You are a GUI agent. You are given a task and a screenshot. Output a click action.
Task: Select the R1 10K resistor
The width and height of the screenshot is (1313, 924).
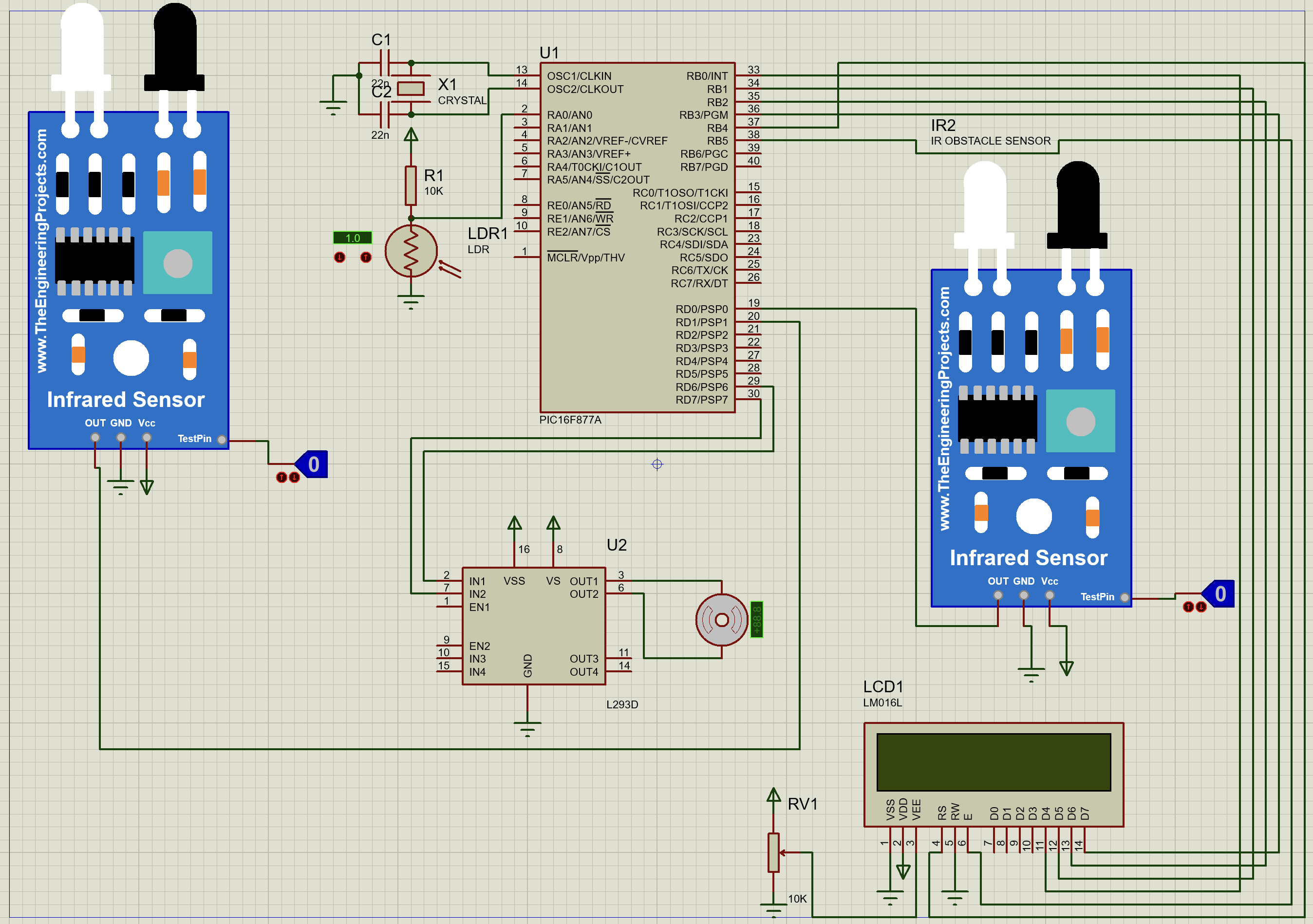tap(411, 185)
